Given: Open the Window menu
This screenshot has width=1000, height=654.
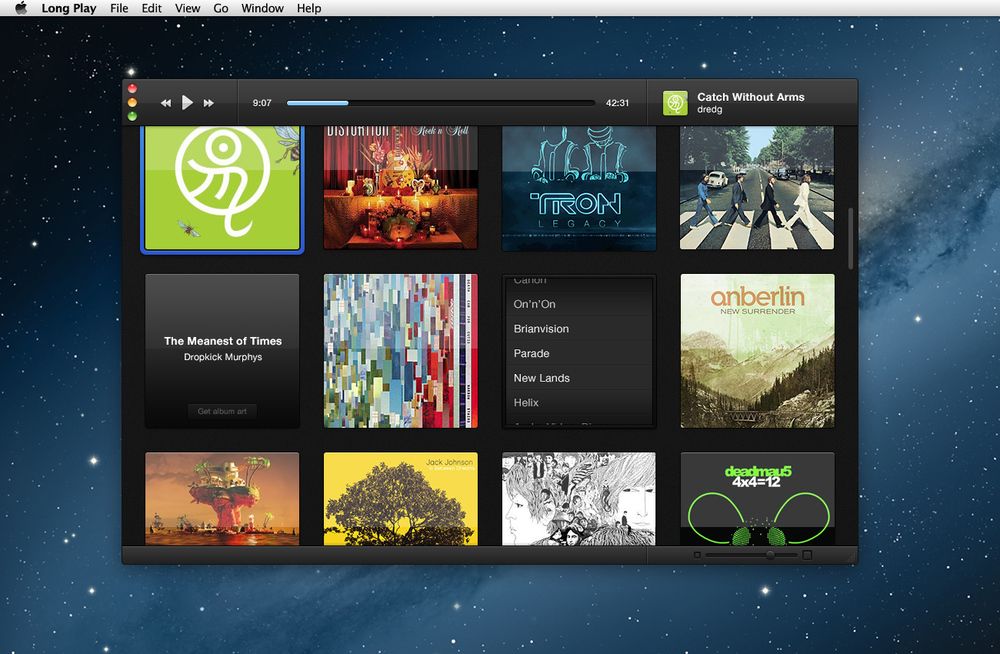Looking at the screenshot, I should pos(262,8).
